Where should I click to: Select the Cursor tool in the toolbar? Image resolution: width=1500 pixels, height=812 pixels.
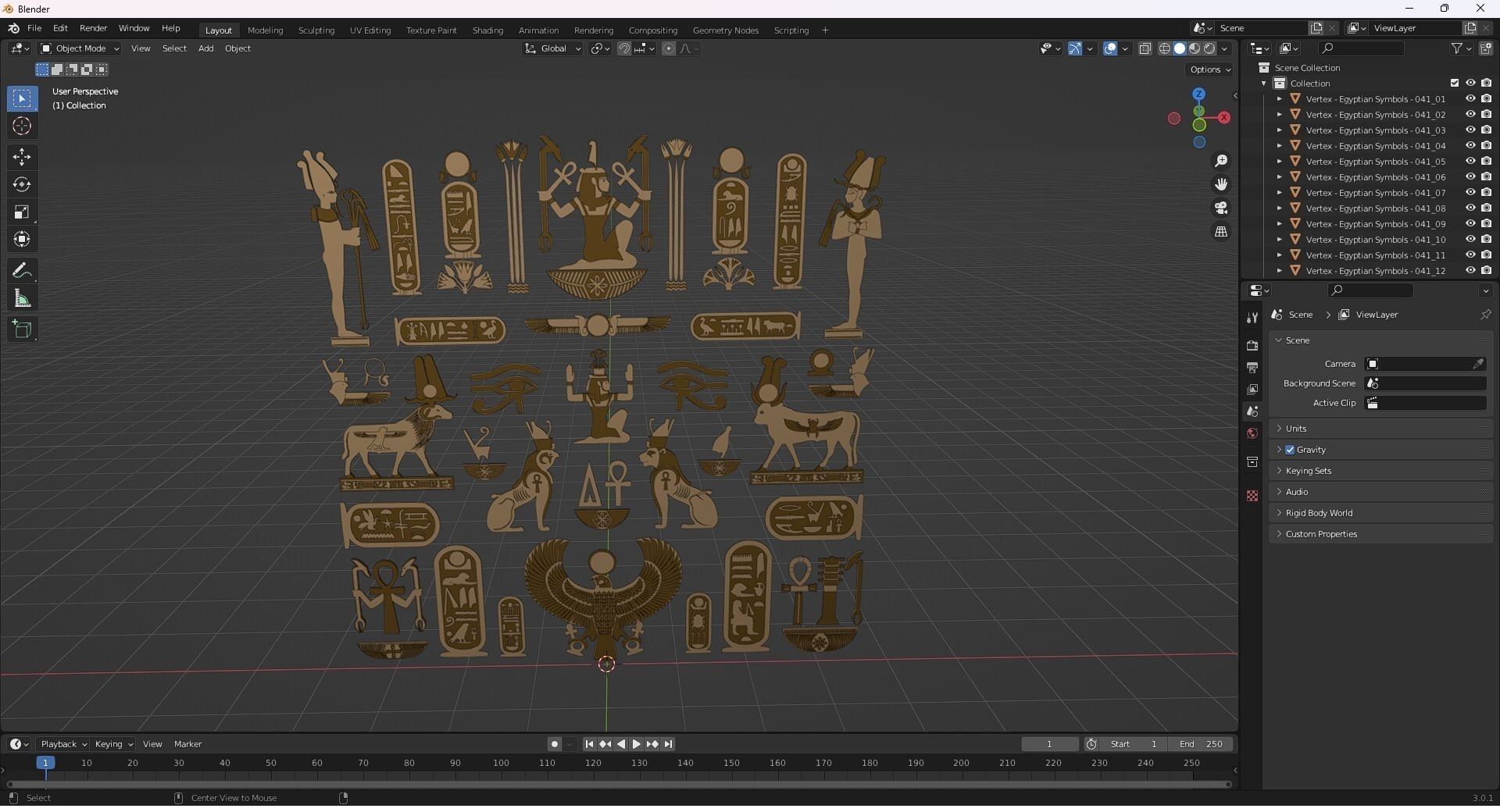coord(22,126)
